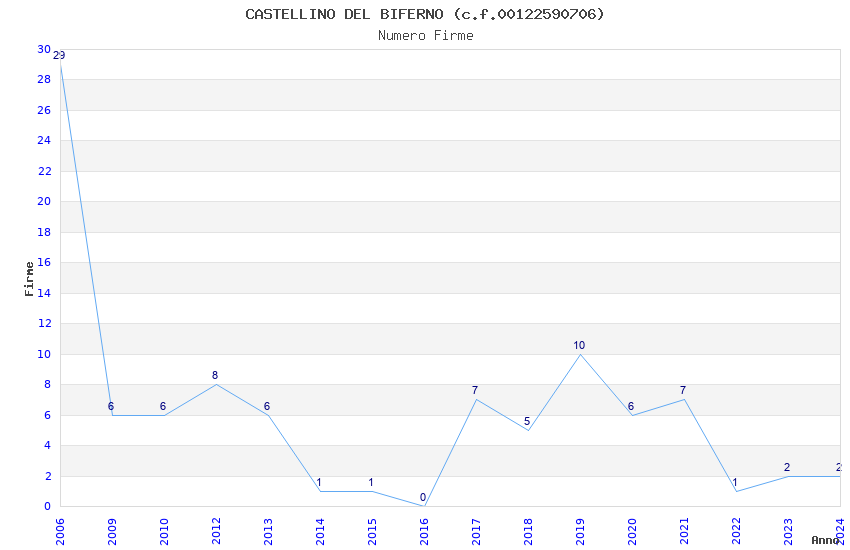
Task: Select y-axis tick value 12
Action: tap(44, 323)
